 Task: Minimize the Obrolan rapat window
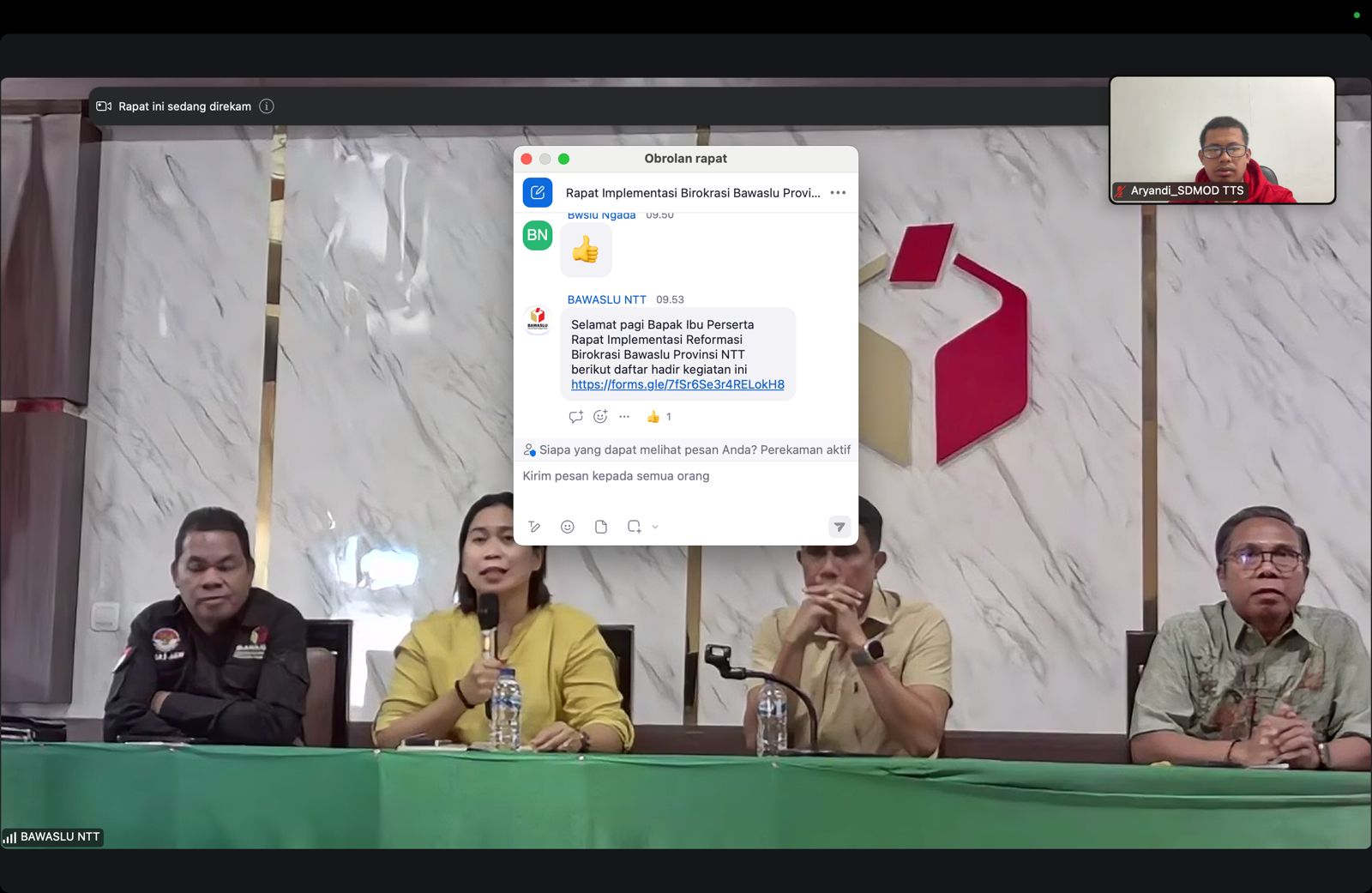pos(545,159)
